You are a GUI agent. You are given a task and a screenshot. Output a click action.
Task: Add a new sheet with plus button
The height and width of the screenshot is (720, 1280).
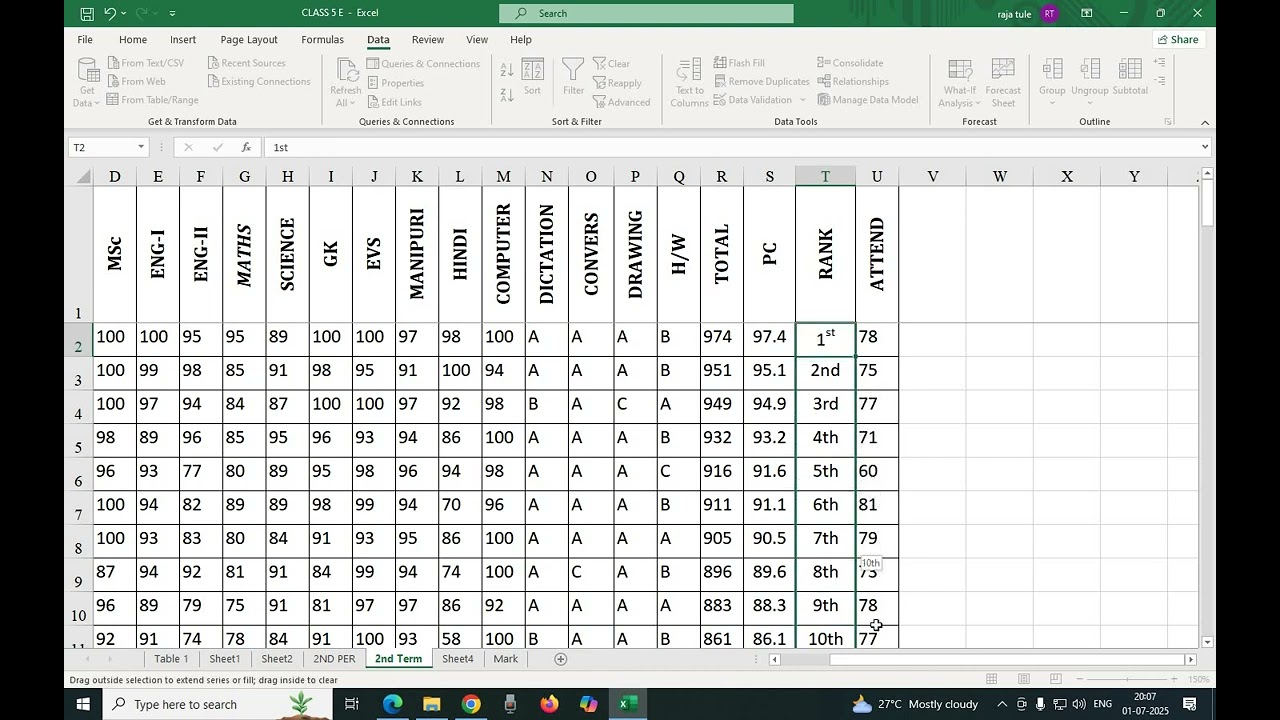coord(561,659)
